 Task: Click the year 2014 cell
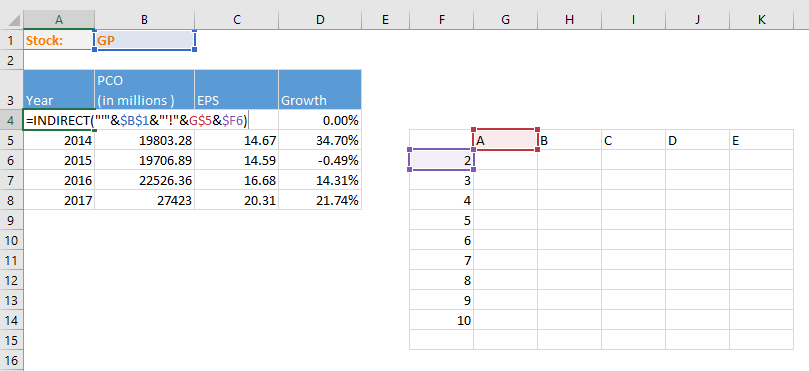59,140
